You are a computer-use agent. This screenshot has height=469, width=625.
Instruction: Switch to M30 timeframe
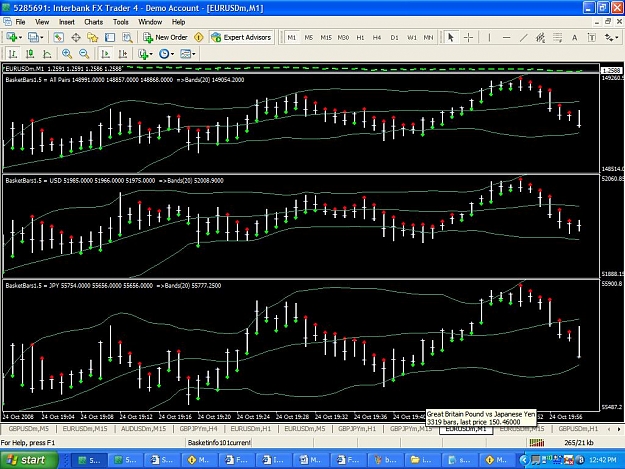point(343,37)
